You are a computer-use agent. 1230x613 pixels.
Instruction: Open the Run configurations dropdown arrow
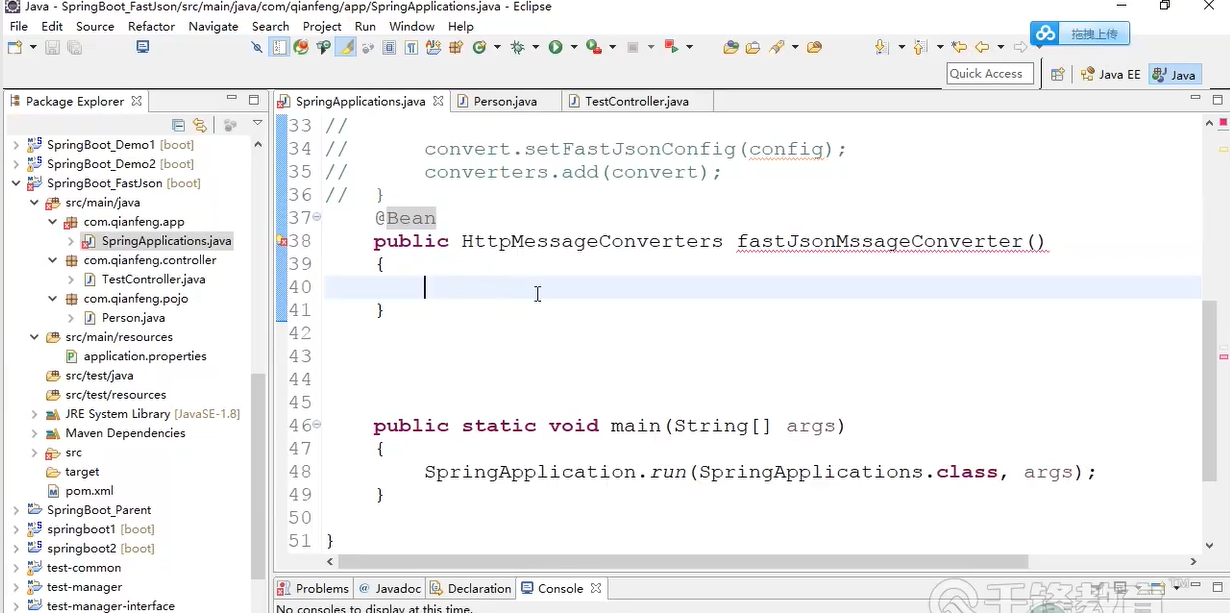[574, 47]
